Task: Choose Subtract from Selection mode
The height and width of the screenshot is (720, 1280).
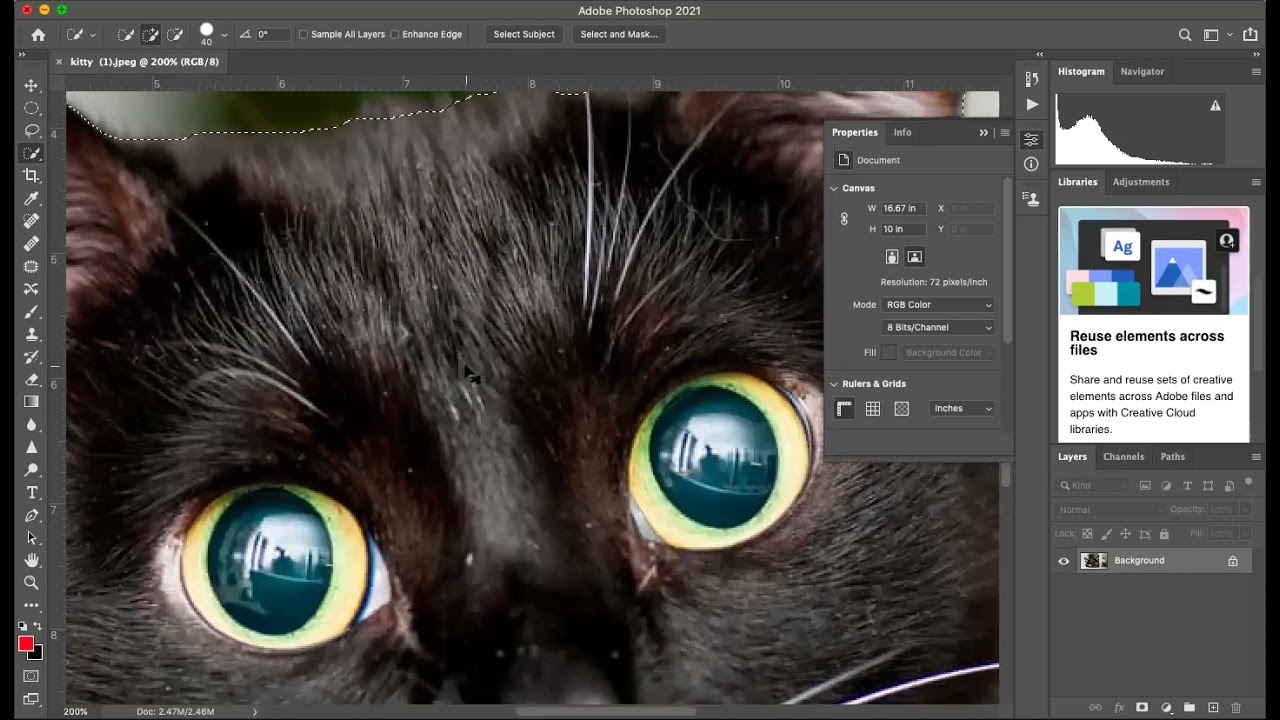Action: (x=175, y=34)
